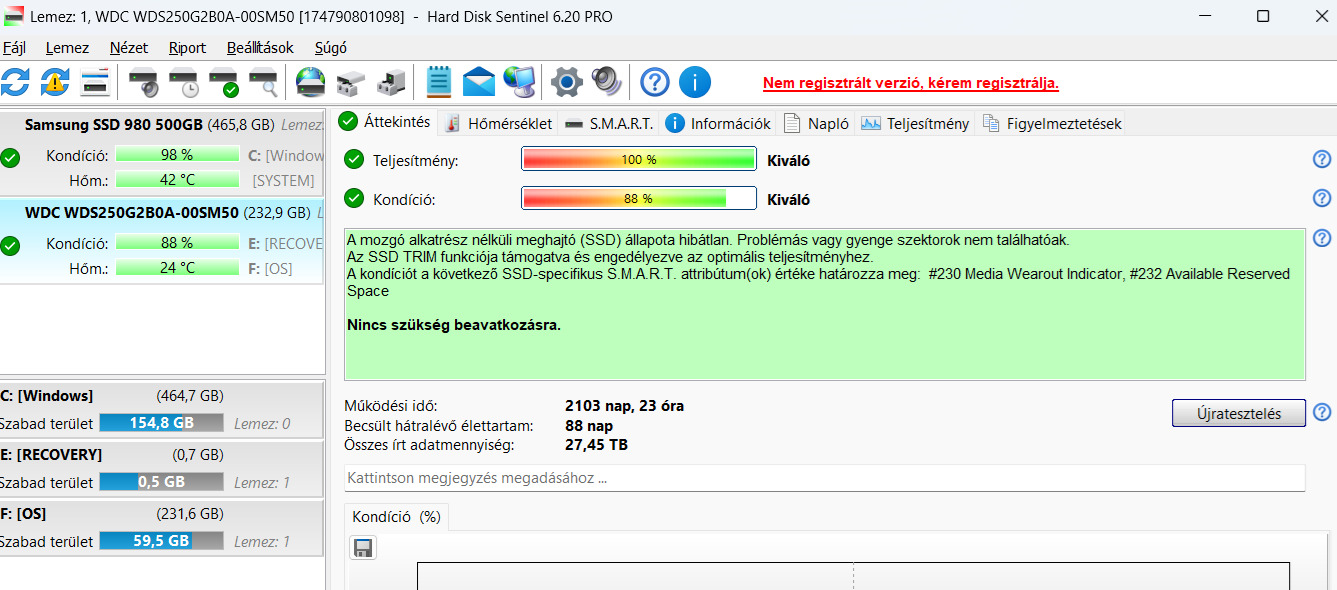Open the blue notepad report icon
Viewport: 1337px width, 590px height.
(439, 81)
